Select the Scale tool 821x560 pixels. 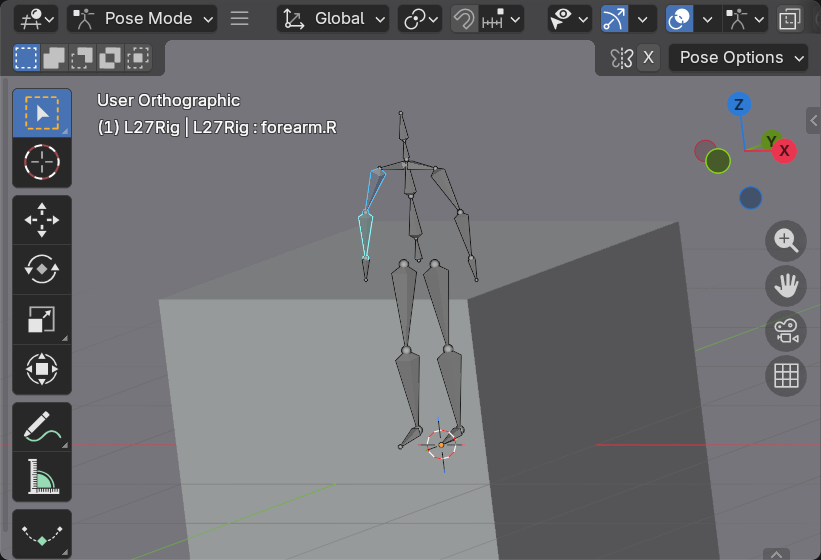click(x=42, y=319)
